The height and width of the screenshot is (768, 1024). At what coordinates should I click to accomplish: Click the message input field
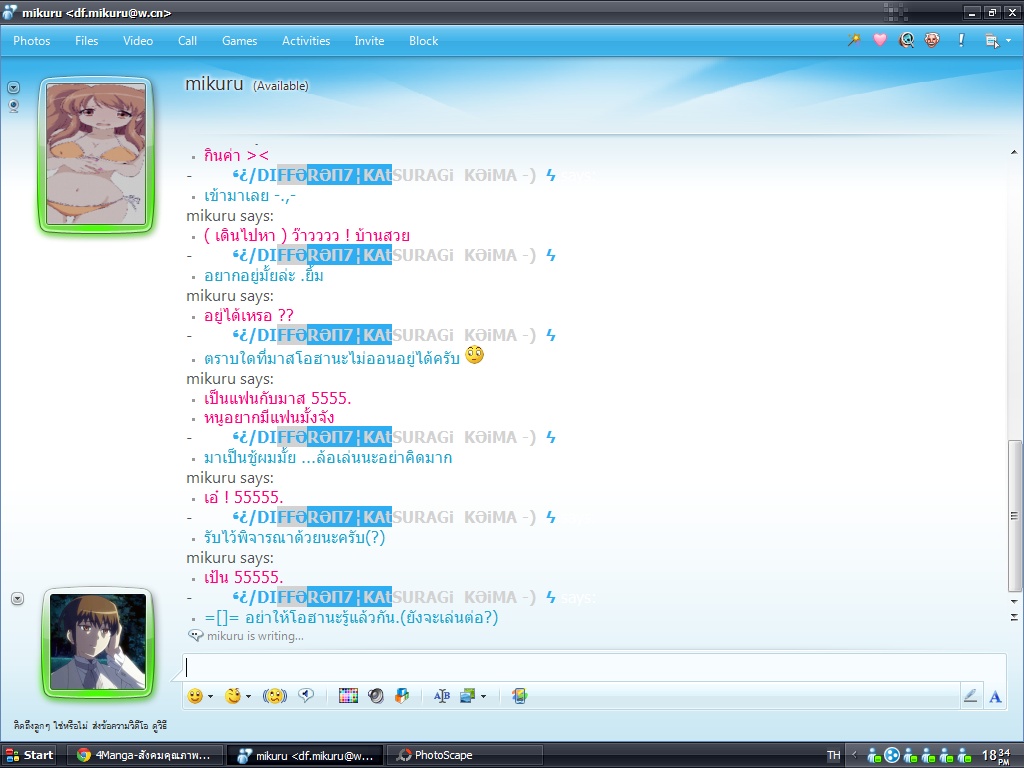coord(594,667)
